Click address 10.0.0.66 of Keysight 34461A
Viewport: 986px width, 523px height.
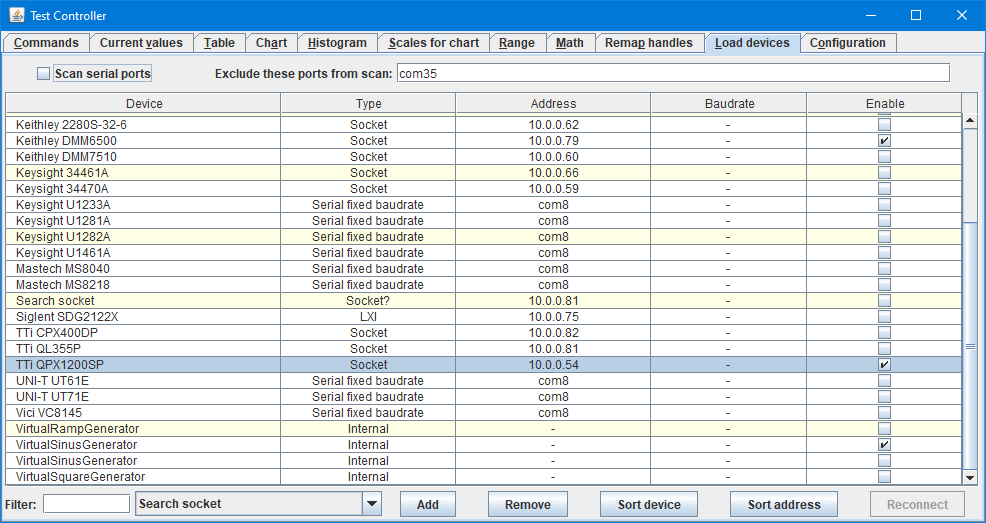(x=553, y=173)
